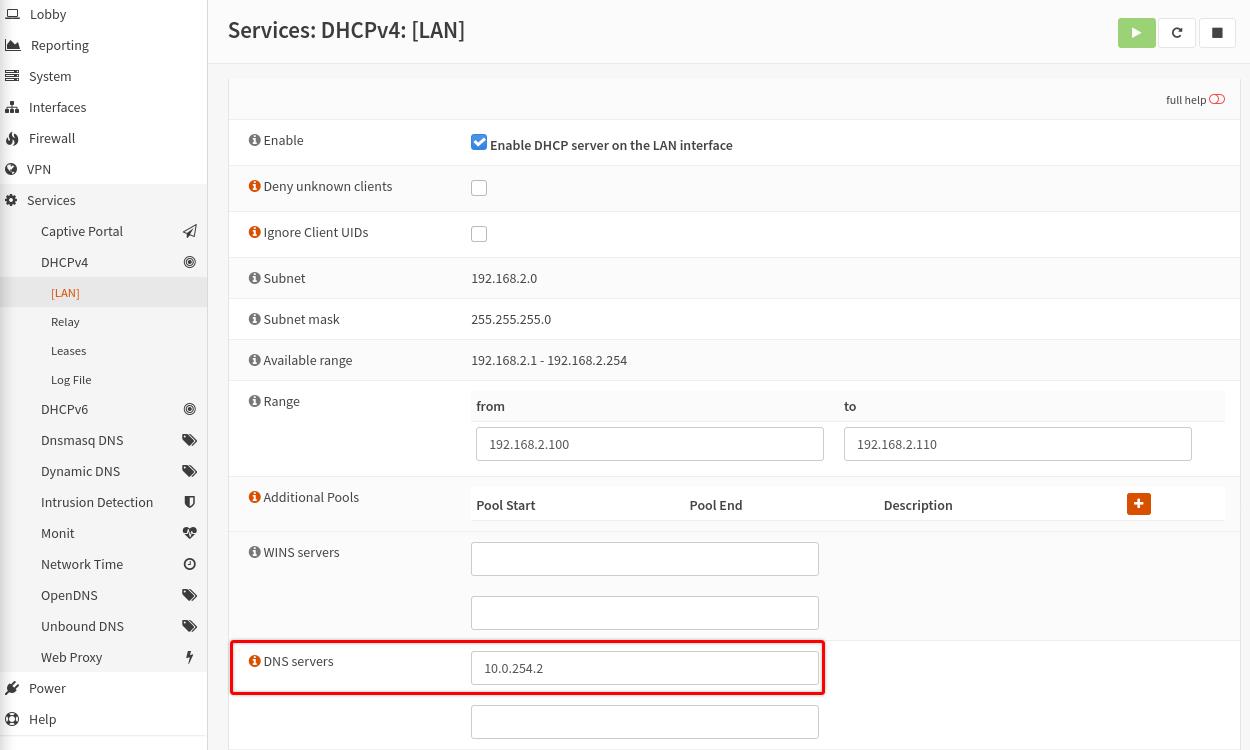Click the stop square icon
Screen dimensions: 1250x750
click(1217, 32)
